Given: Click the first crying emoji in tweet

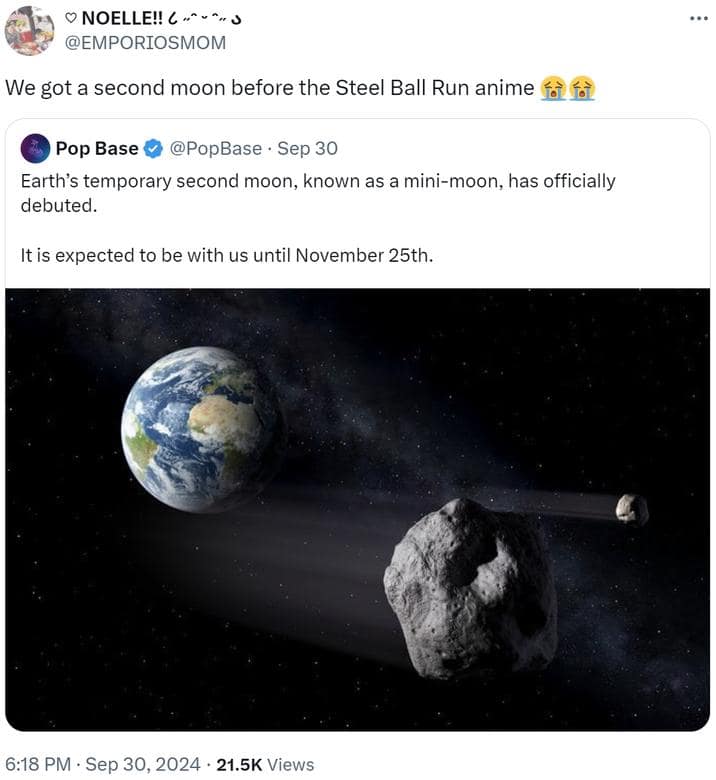Looking at the screenshot, I should click(553, 88).
